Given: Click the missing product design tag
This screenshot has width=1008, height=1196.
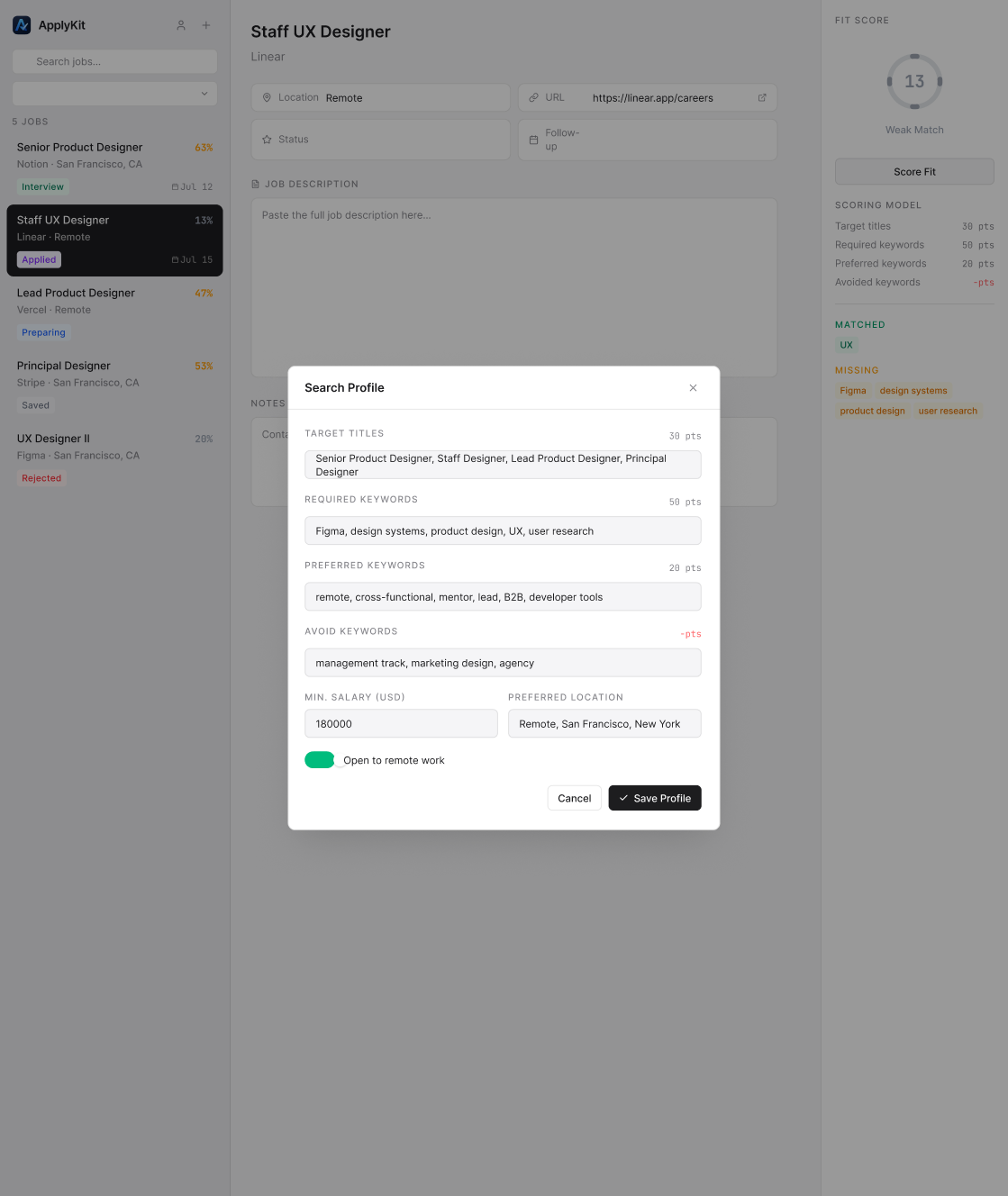Looking at the screenshot, I should point(872,411).
